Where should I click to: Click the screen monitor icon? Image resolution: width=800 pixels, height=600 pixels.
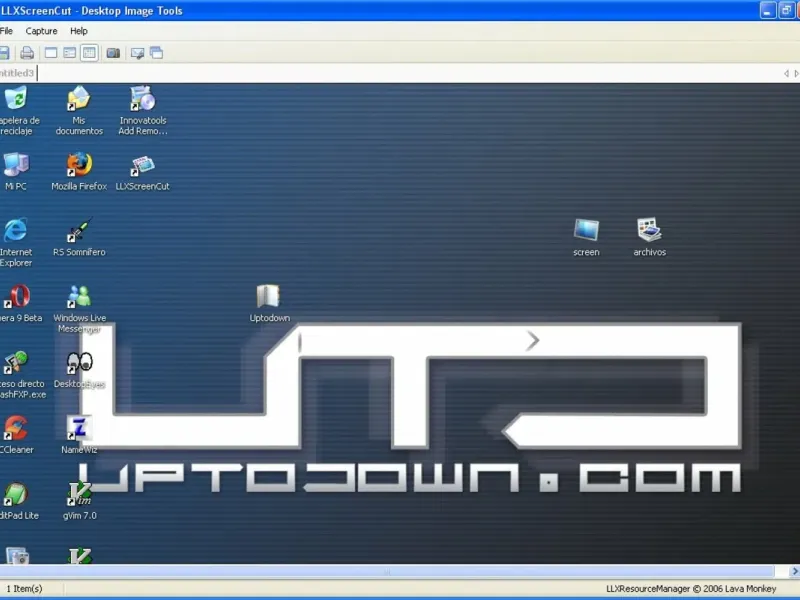click(x=586, y=230)
